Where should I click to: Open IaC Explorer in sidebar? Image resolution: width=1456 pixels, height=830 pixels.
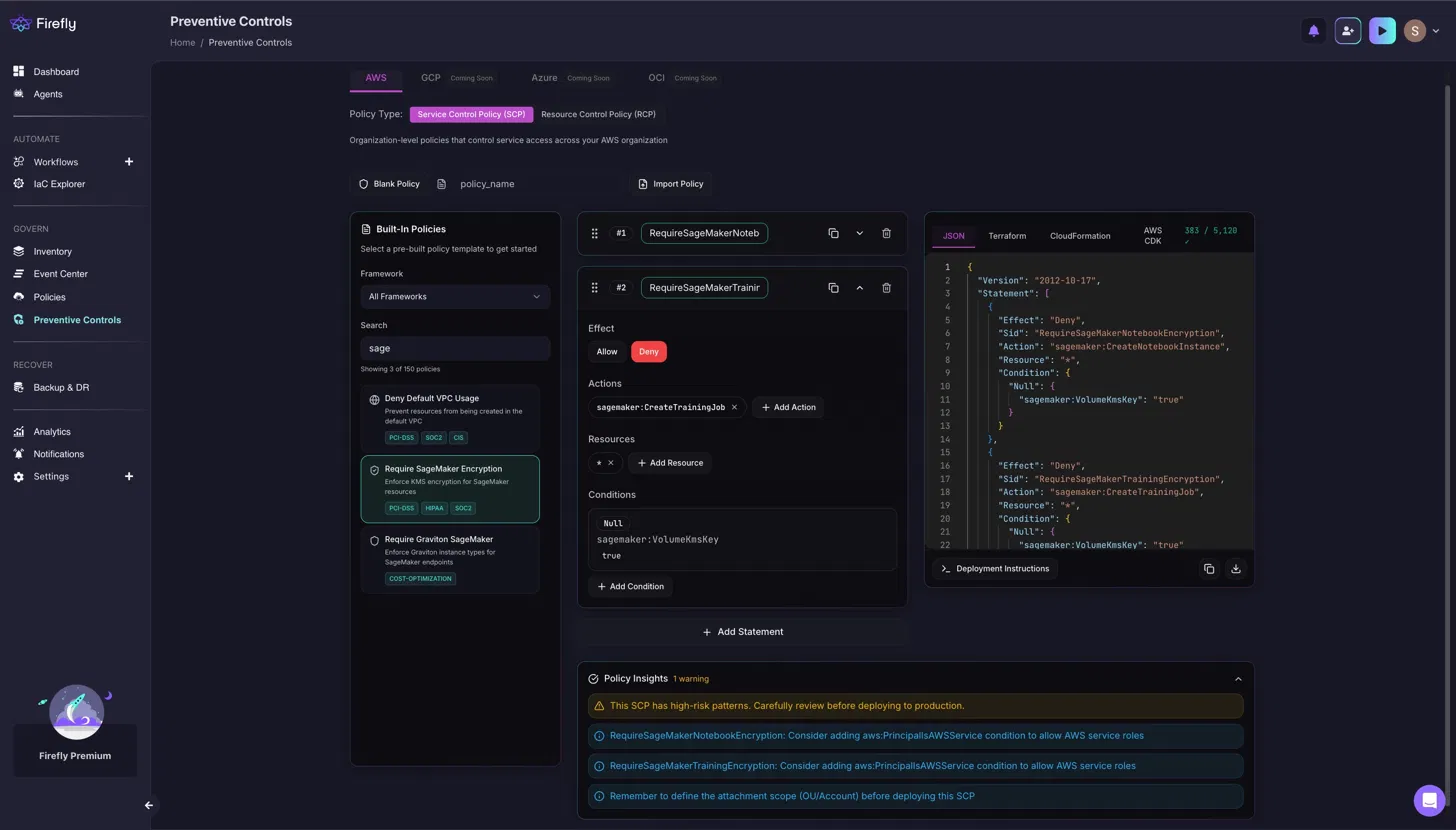click(59, 184)
